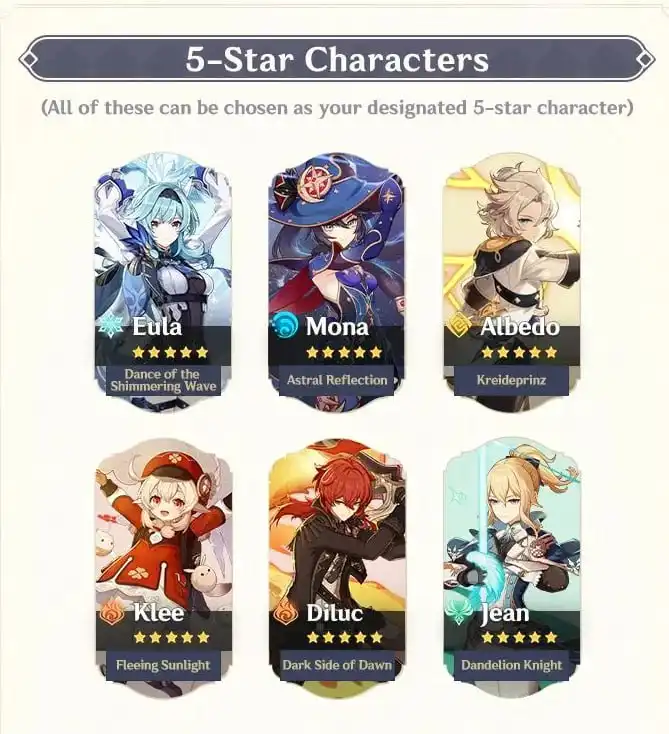
Task: Click the Dark Side of Dawn label
Action: point(337,665)
